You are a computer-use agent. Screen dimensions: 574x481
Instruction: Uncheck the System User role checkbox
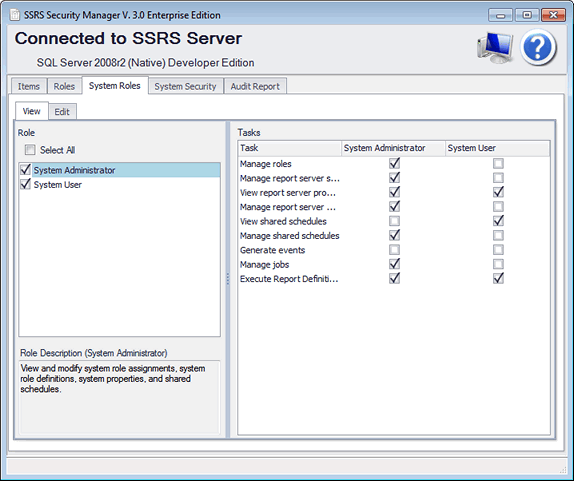[25, 184]
